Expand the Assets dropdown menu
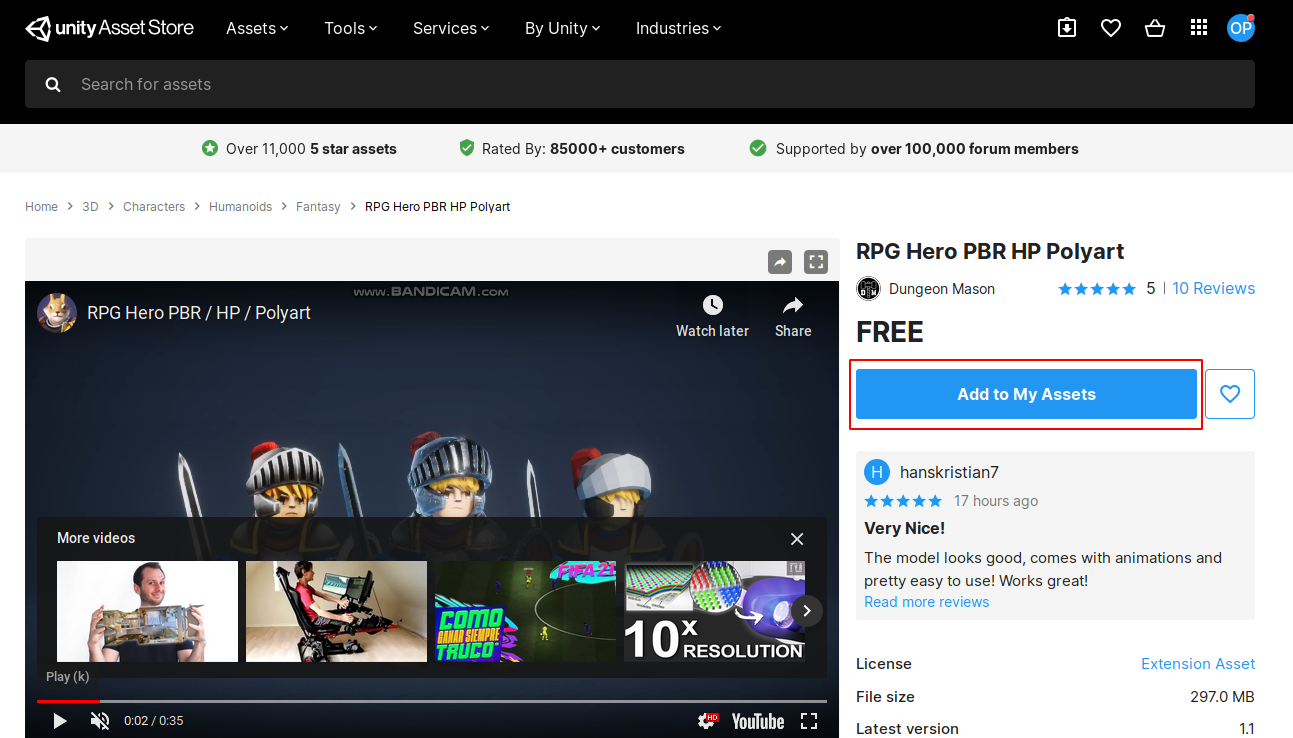This screenshot has width=1293, height=738. tap(257, 28)
